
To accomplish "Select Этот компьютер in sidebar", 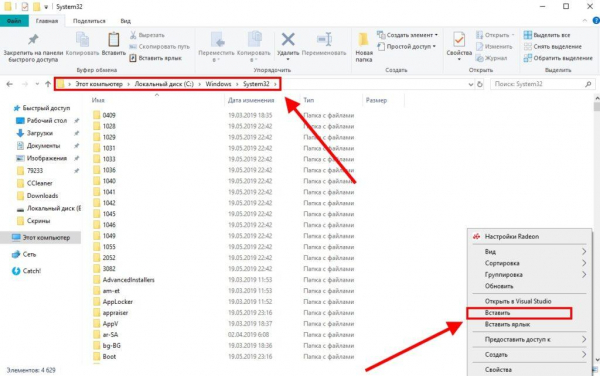I will point(41,238).
